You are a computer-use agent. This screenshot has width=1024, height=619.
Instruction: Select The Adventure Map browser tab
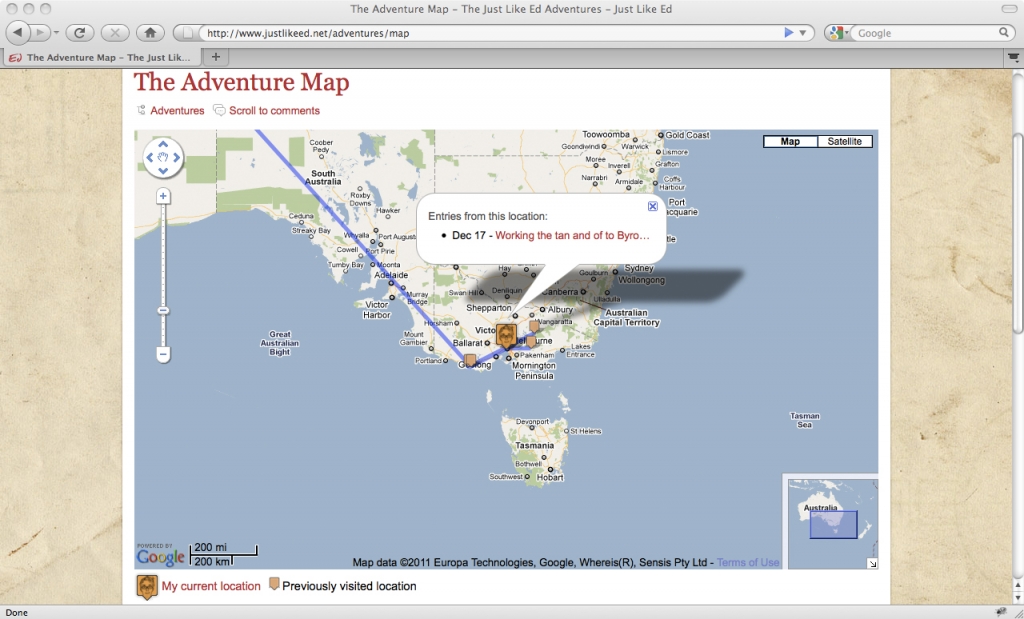tap(101, 57)
